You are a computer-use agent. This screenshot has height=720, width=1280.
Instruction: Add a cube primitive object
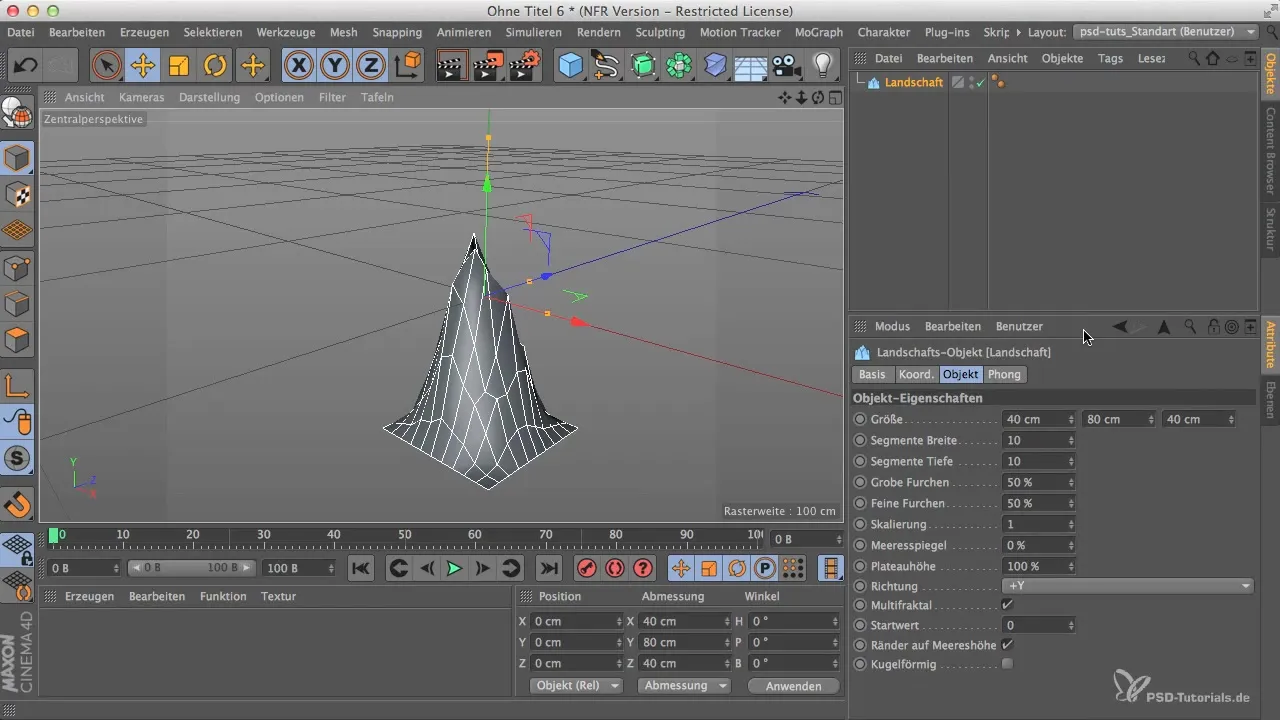(570, 66)
